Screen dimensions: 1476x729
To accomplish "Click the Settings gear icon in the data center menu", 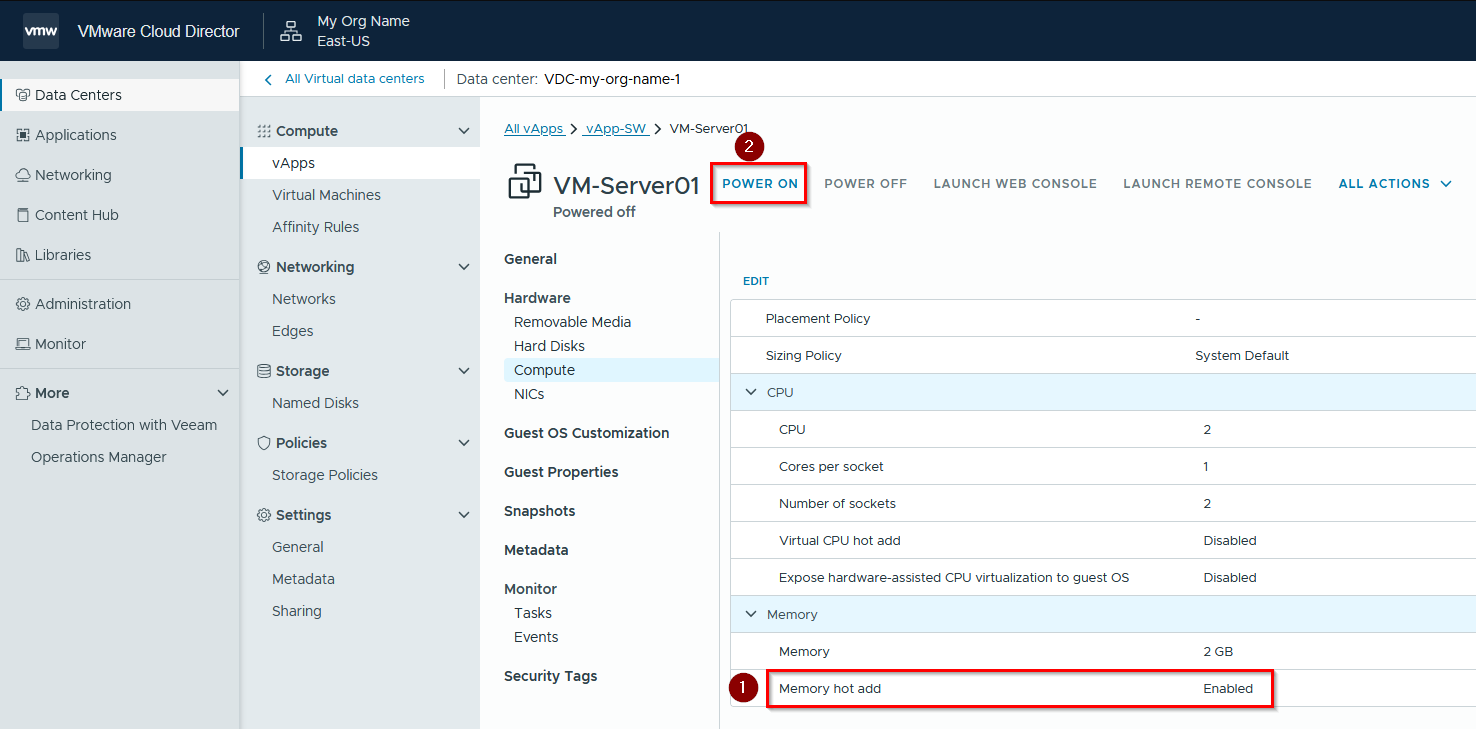I will pyautogui.click(x=264, y=515).
